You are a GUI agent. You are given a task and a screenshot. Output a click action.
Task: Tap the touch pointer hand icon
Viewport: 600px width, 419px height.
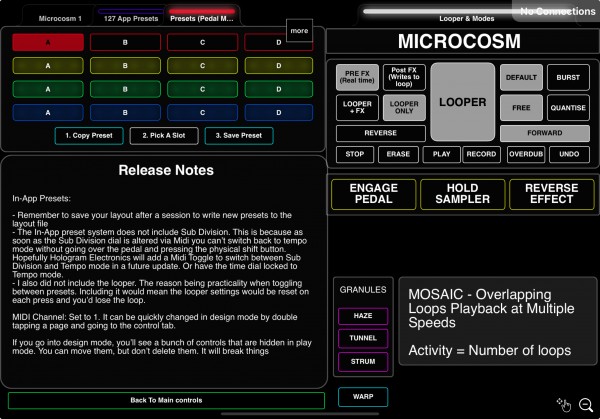[x=564, y=404]
